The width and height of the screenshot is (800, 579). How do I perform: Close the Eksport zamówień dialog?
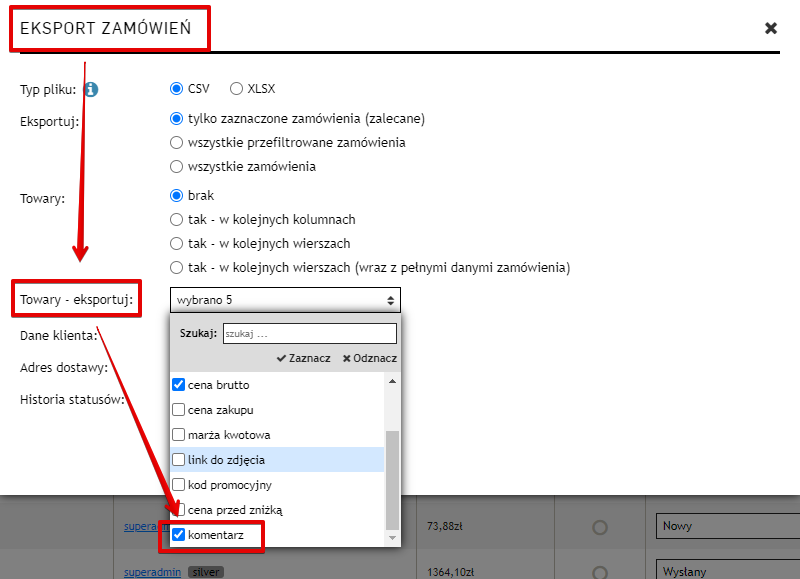[x=771, y=28]
